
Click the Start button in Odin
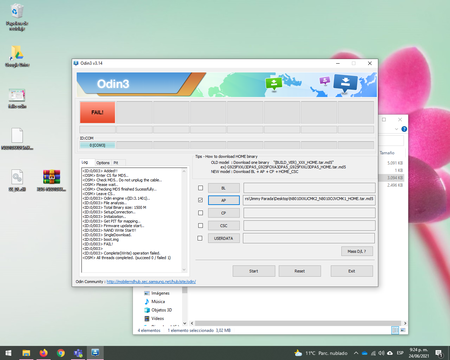coord(254,271)
